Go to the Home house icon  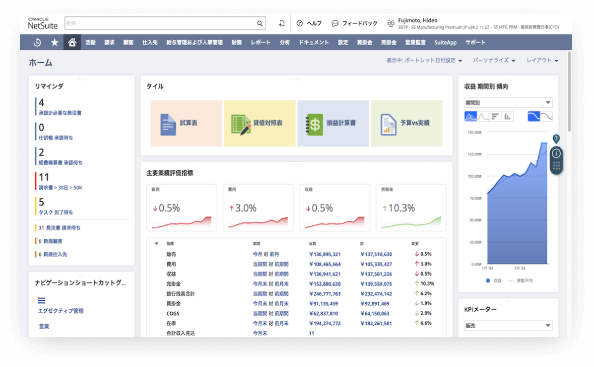[72, 42]
